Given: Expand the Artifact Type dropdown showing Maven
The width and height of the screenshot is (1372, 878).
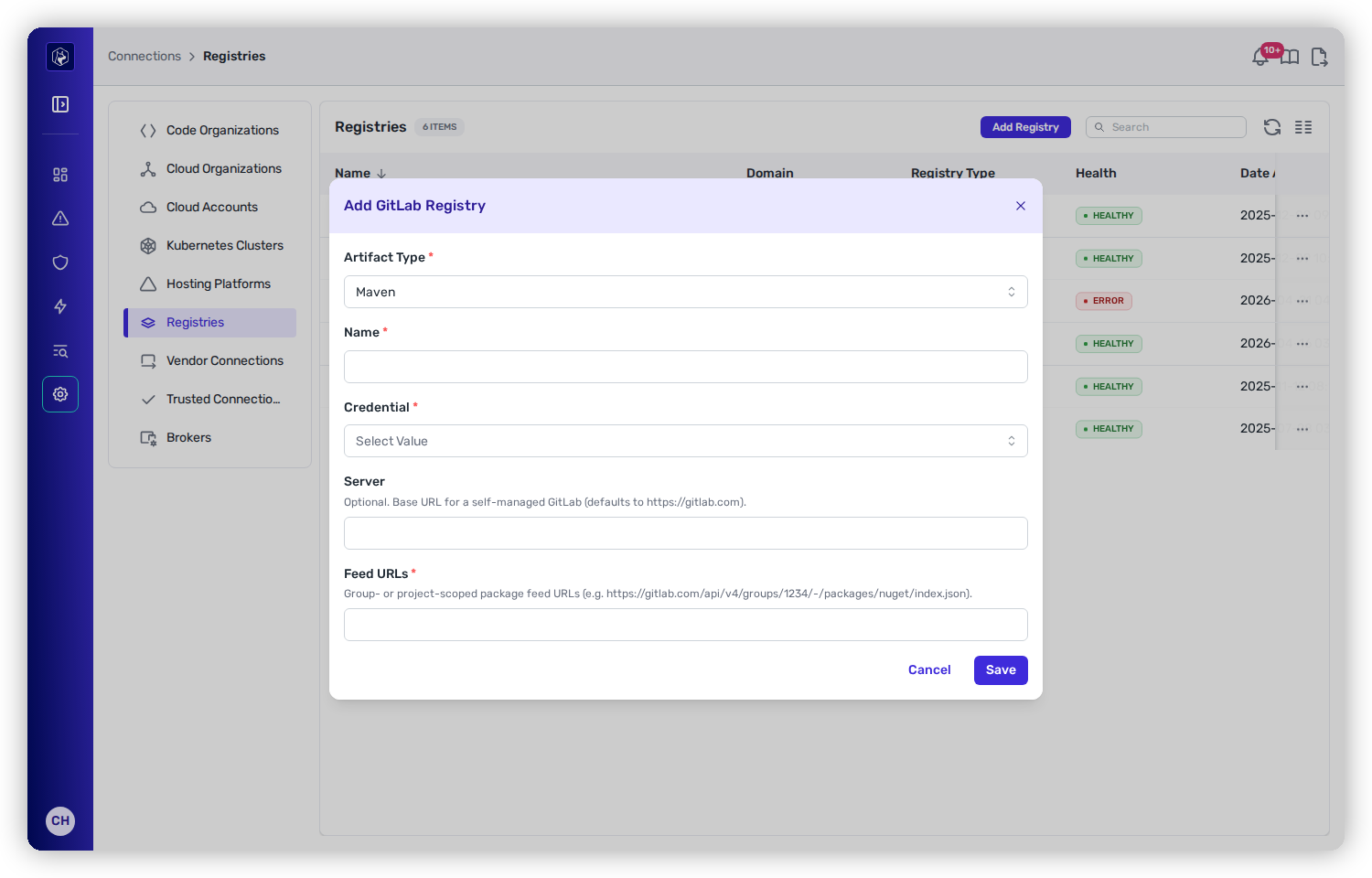Looking at the screenshot, I should (686, 292).
